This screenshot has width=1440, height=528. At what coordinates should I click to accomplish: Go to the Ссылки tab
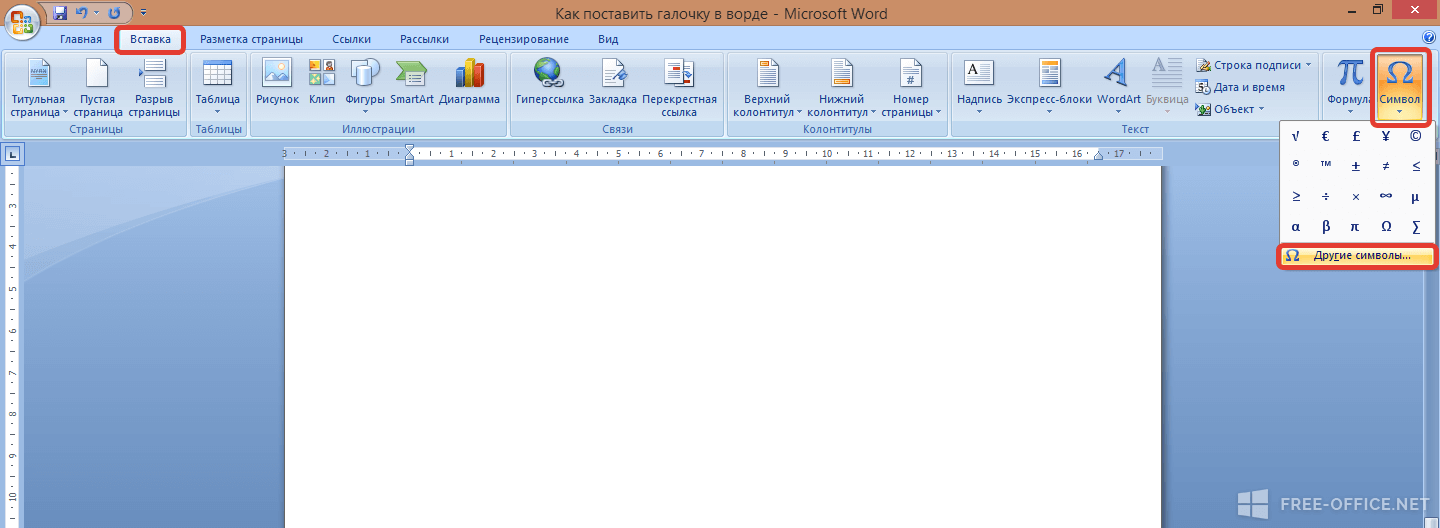[x=351, y=39]
